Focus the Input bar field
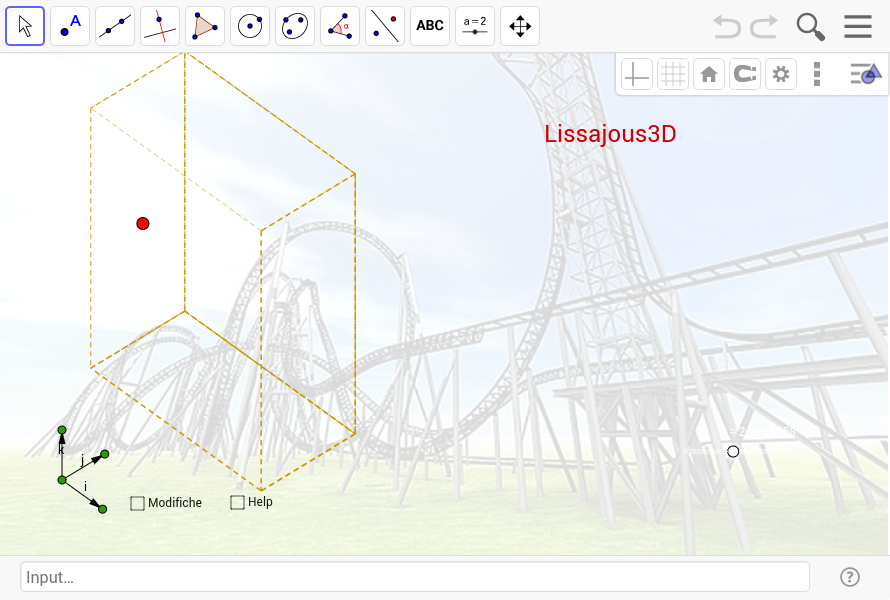The height and width of the screenshot is (600, 890). [415, 577]
